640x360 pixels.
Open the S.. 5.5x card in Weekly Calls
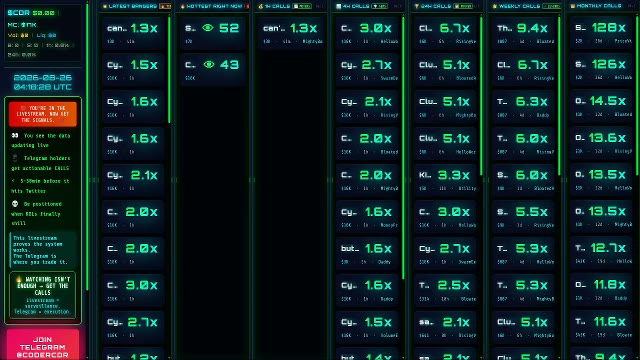click(x=524, y=216)
